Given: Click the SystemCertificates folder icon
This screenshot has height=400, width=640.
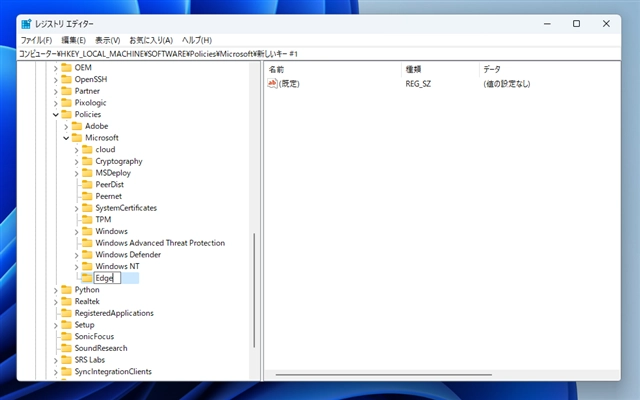Looking at the screenshot, I should 87,208.
